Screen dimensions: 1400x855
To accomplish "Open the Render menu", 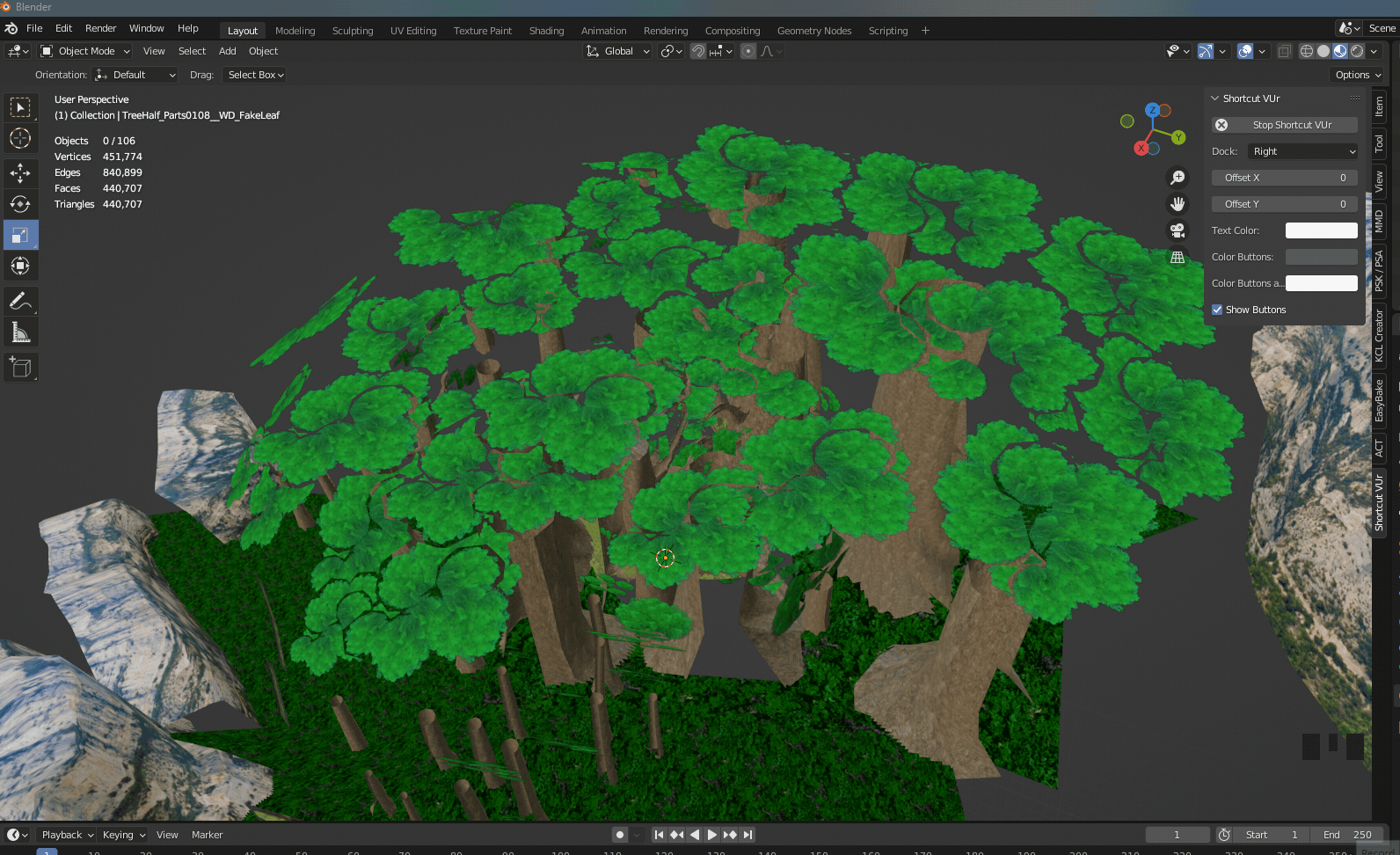I will 100,28.
